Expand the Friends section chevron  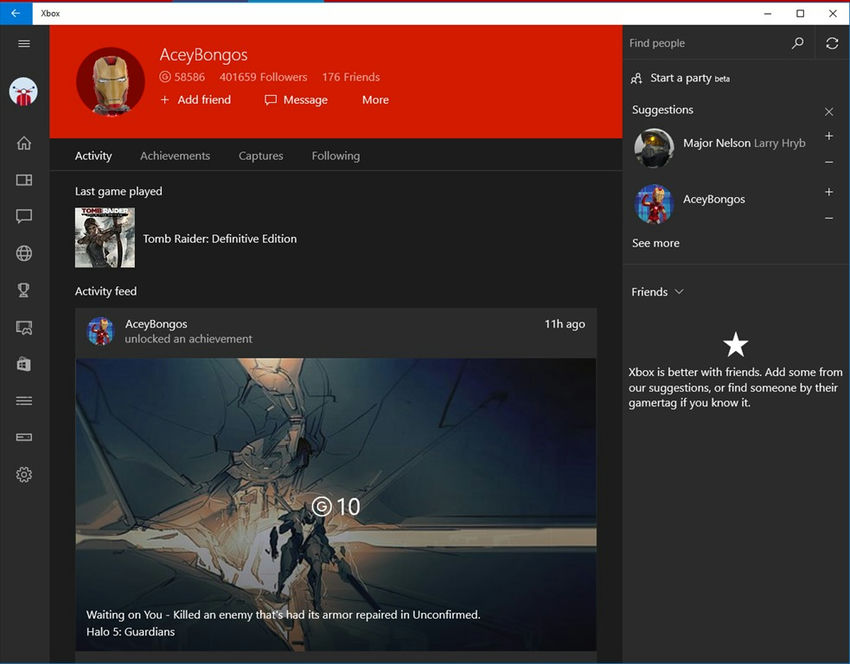(x=679, y=292)
